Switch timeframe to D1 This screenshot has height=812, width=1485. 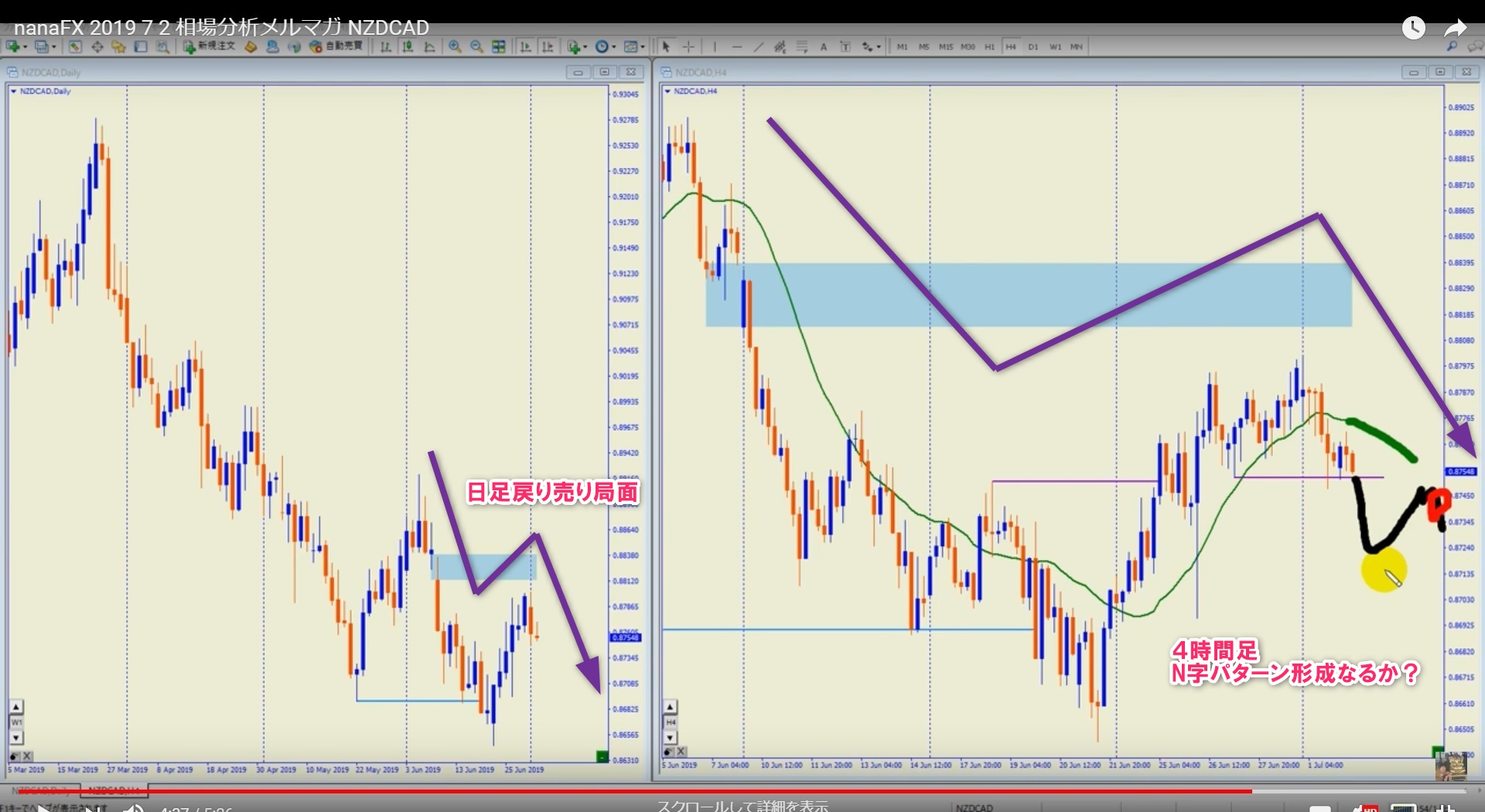pyautogui.click(x=1033, y=47)
